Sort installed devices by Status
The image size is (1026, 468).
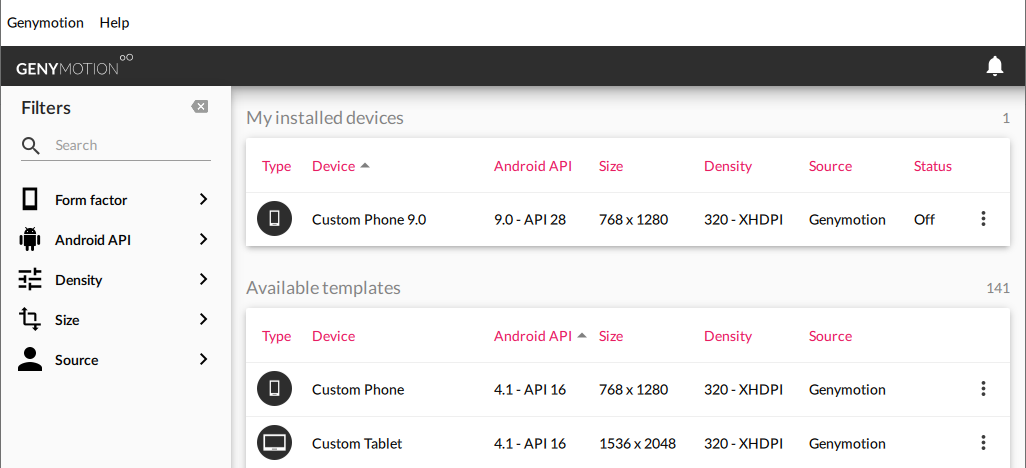click(x=932, y=166)
